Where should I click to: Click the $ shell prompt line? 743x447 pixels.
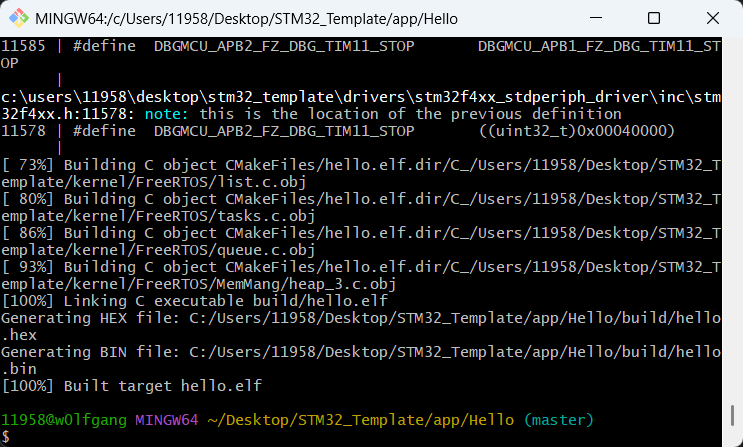coord(5,437)
